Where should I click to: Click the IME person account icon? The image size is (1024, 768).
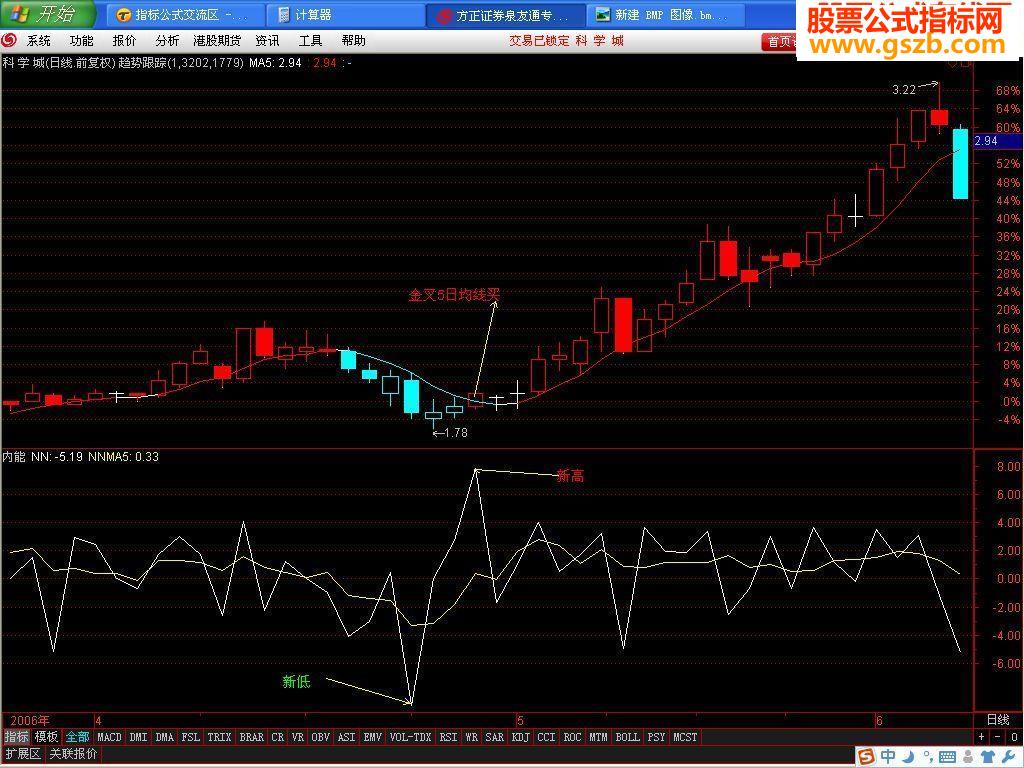(x=968, y=756)
